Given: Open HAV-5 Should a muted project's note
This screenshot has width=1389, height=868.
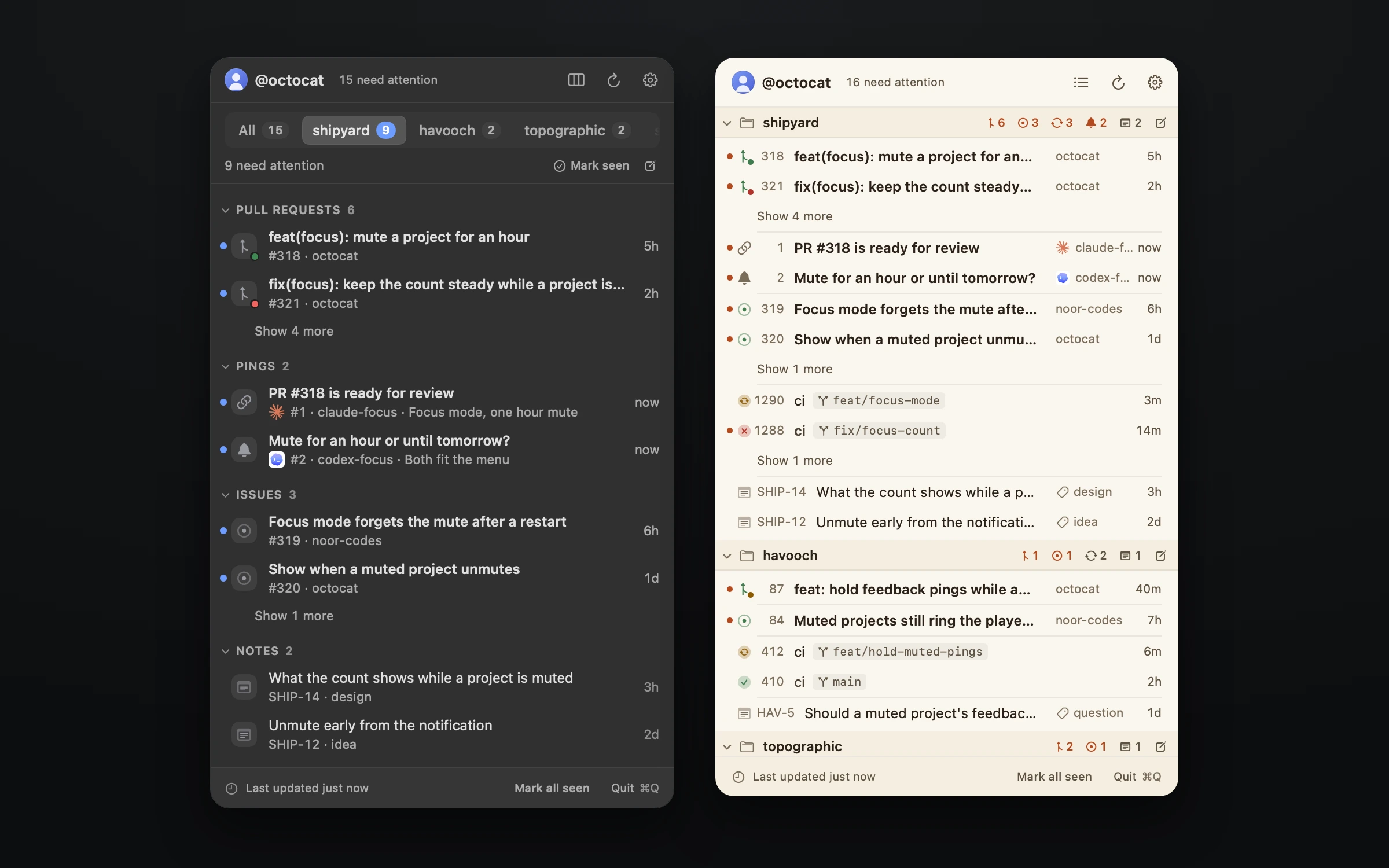Looking at the screenshot, I should (x=946, y=713).
